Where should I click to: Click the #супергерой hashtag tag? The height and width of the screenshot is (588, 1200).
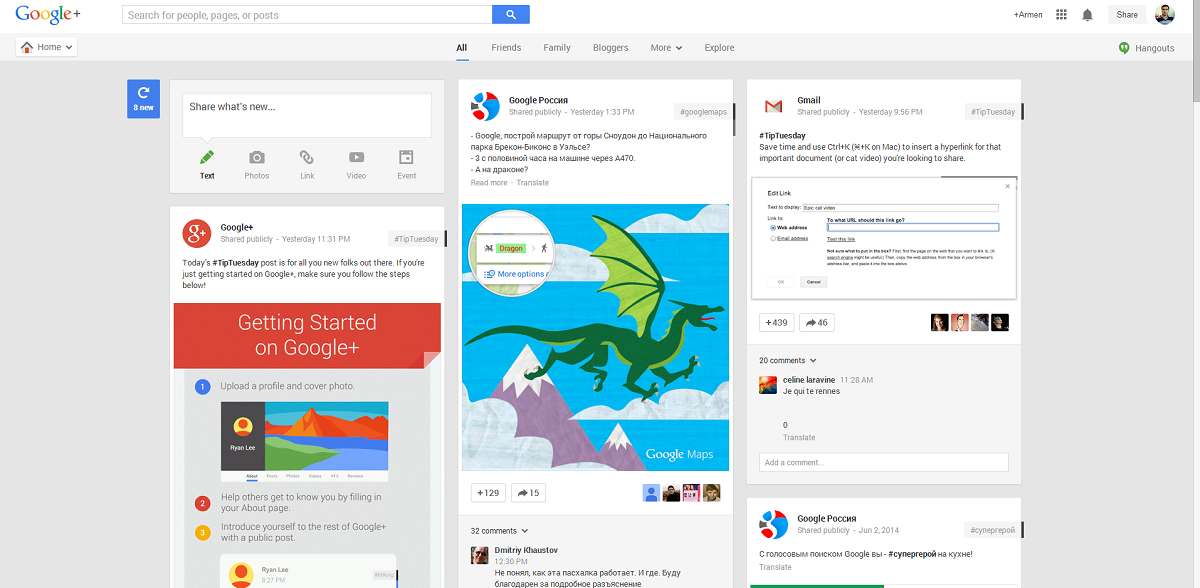(992, 530)
